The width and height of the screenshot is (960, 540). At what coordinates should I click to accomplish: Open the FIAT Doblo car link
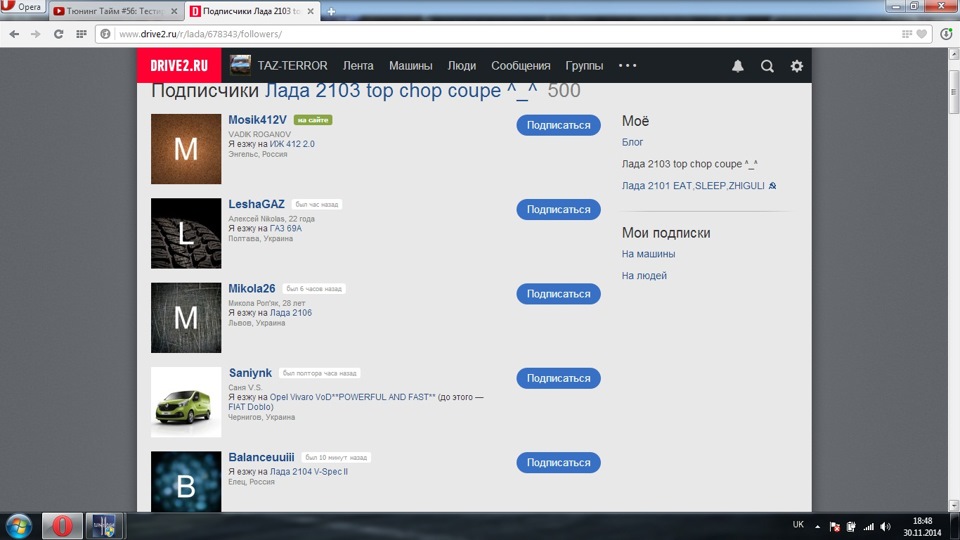[251, 407]
